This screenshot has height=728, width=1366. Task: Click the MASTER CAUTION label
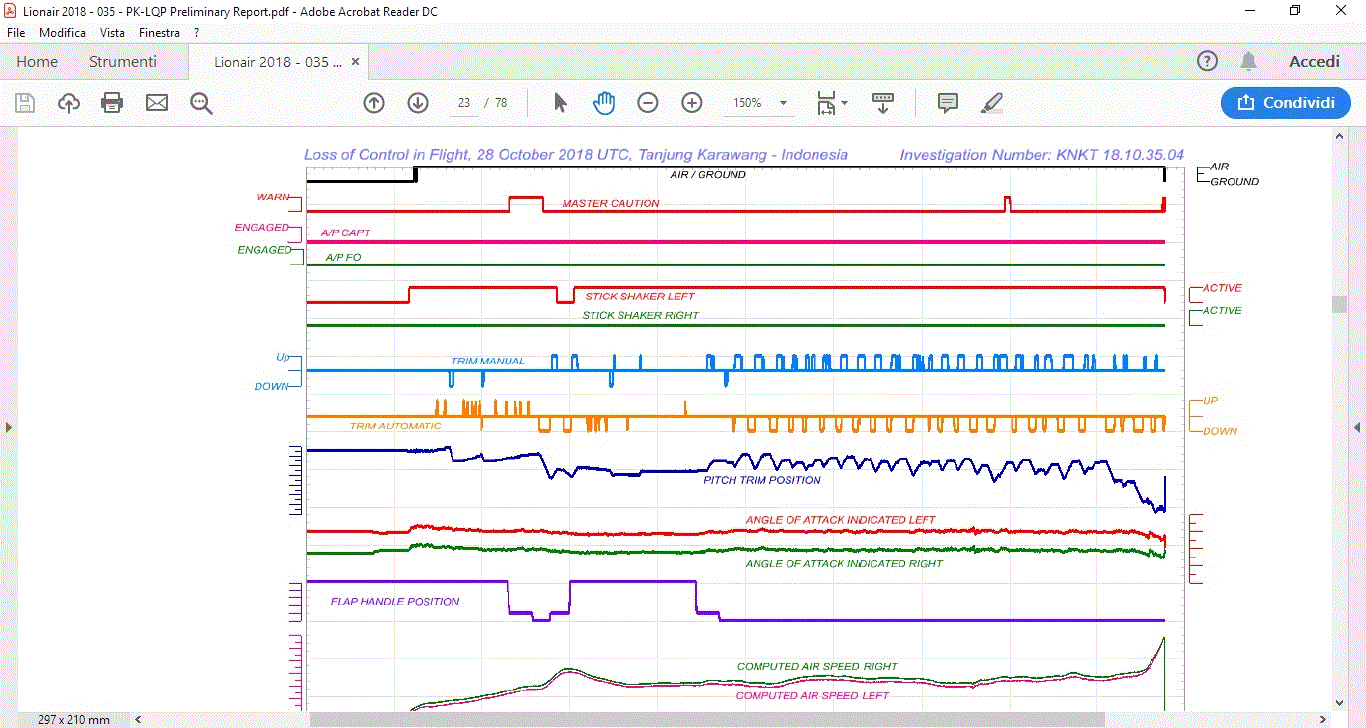tap(611, 203)
